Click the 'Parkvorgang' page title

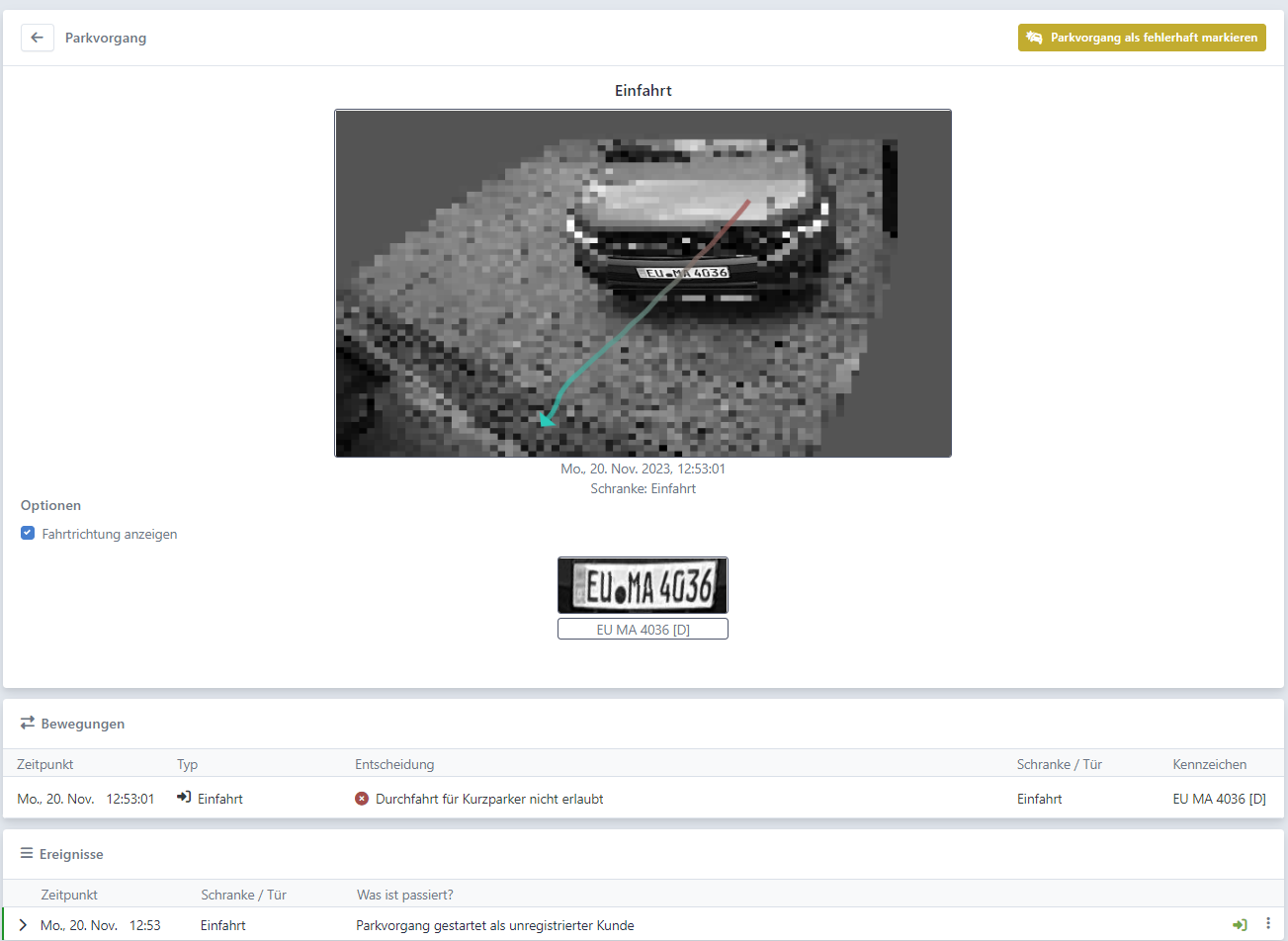tap(106, 38)
